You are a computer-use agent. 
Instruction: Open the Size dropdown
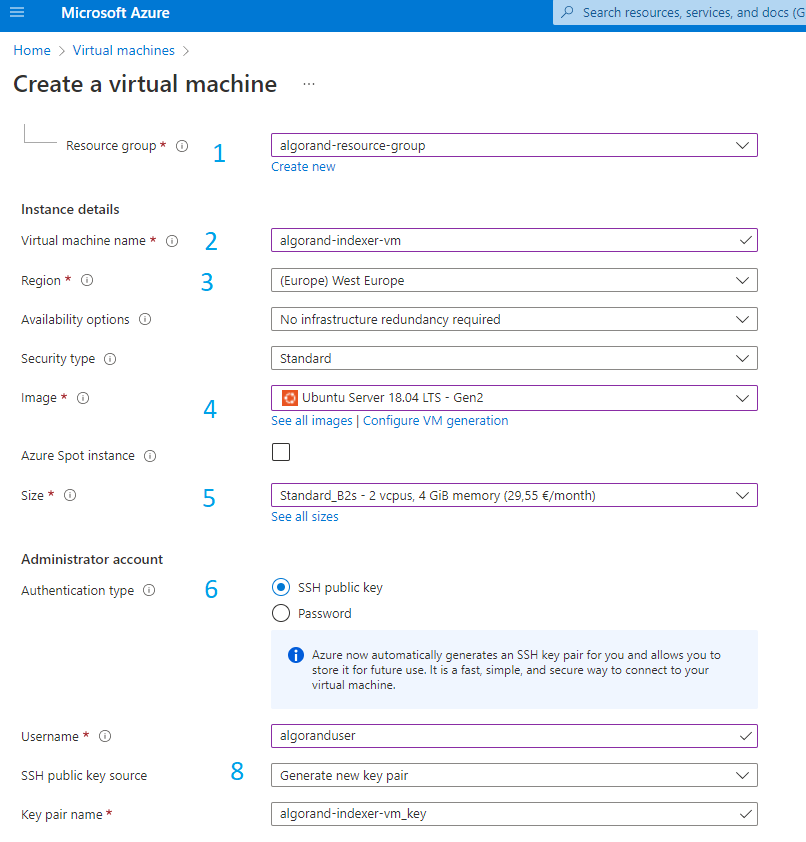pyautogui.click(x=514, y=495)
